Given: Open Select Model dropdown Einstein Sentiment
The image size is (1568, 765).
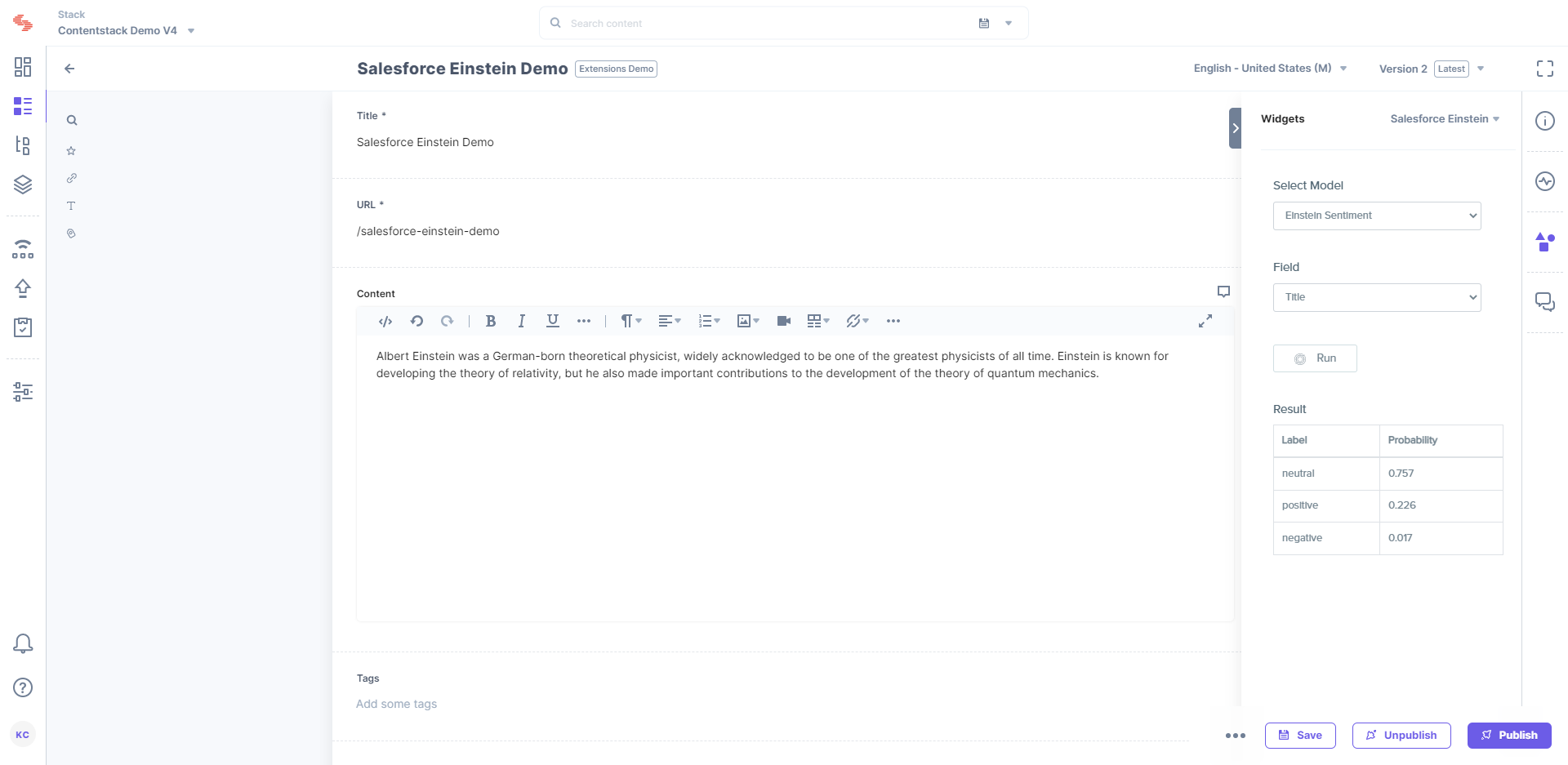Looking at the screenshot, I should (x=1377, y=216).
